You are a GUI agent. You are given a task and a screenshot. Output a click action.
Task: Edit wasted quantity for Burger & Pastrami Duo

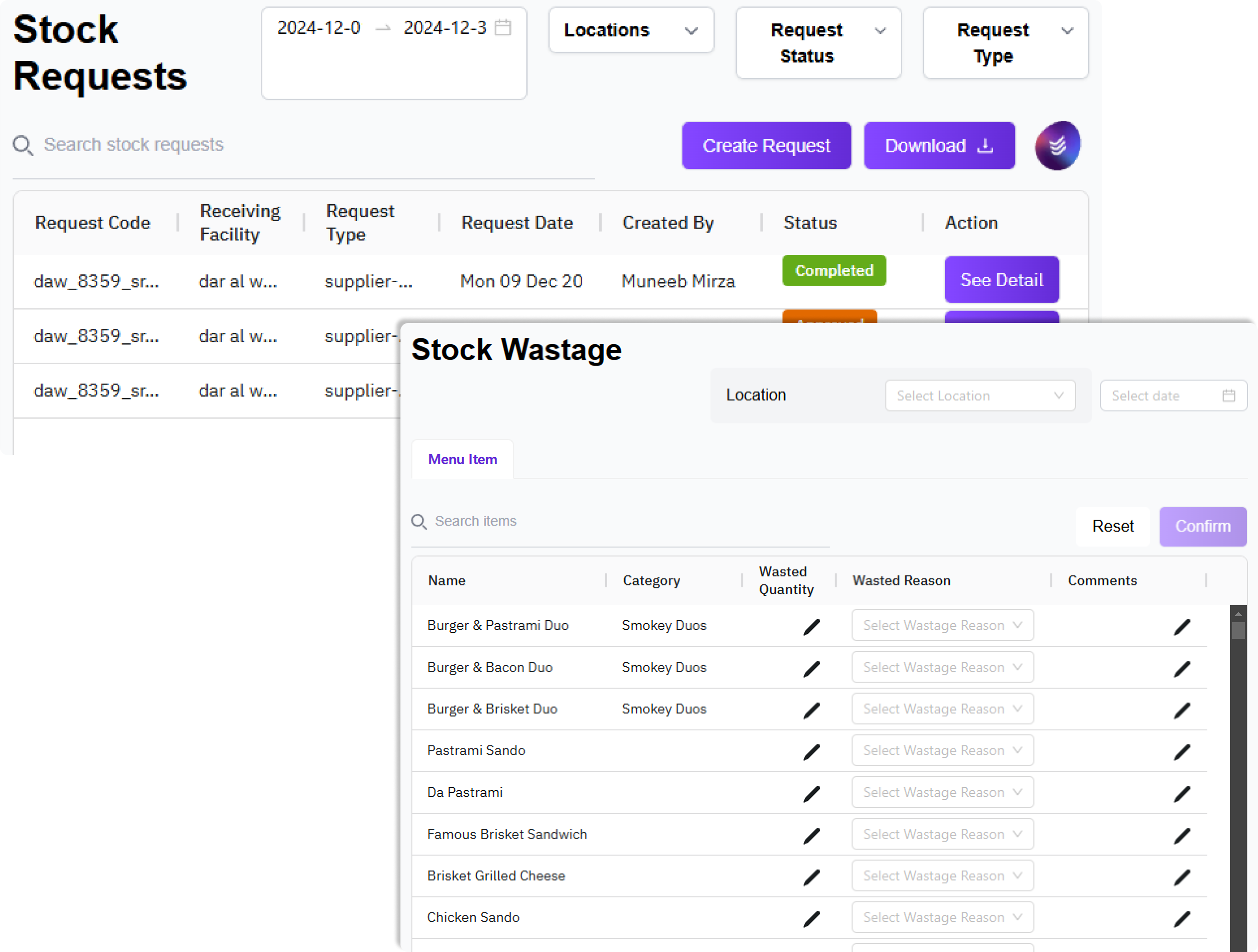coord(811,627)
